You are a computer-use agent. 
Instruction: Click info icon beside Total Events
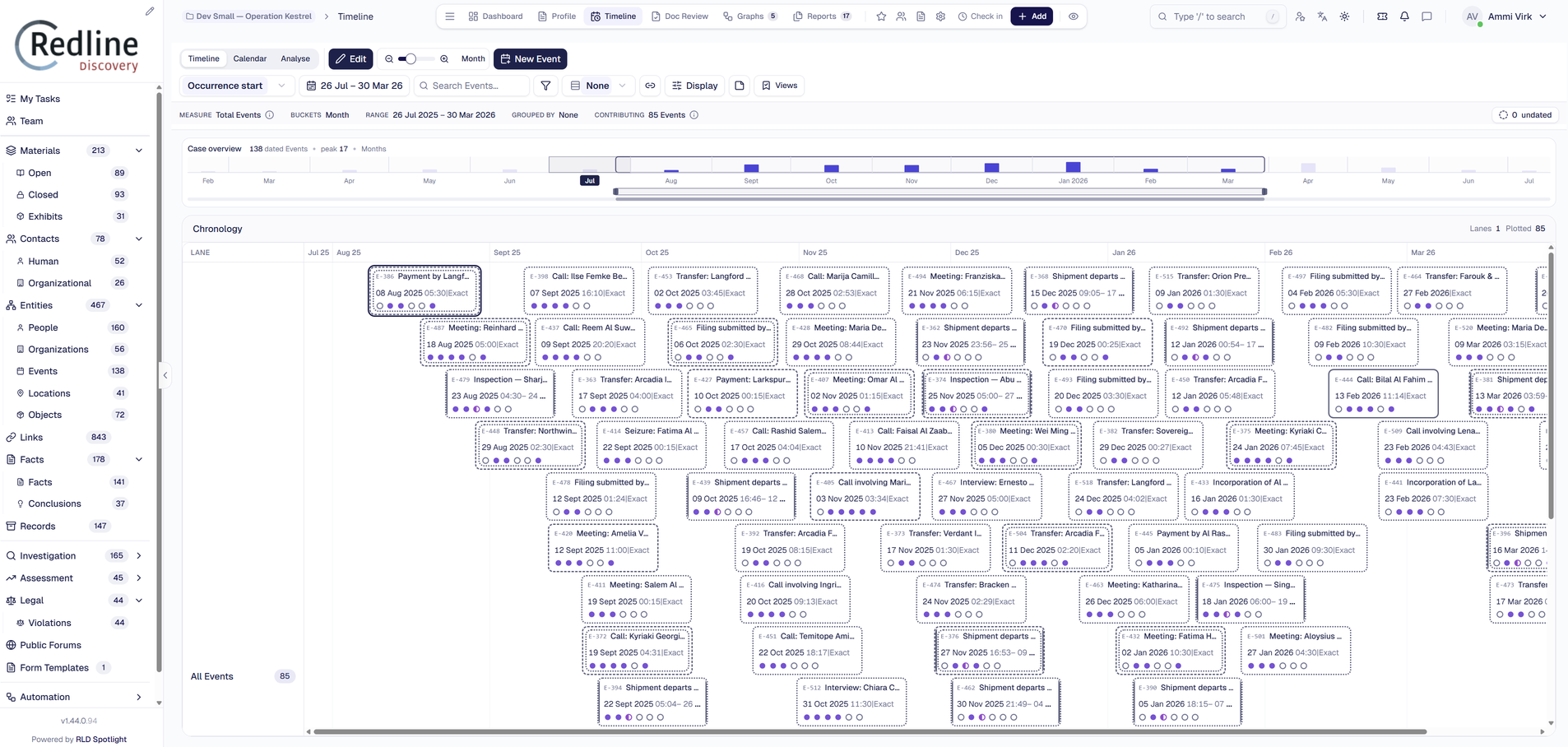pos(269,115)
